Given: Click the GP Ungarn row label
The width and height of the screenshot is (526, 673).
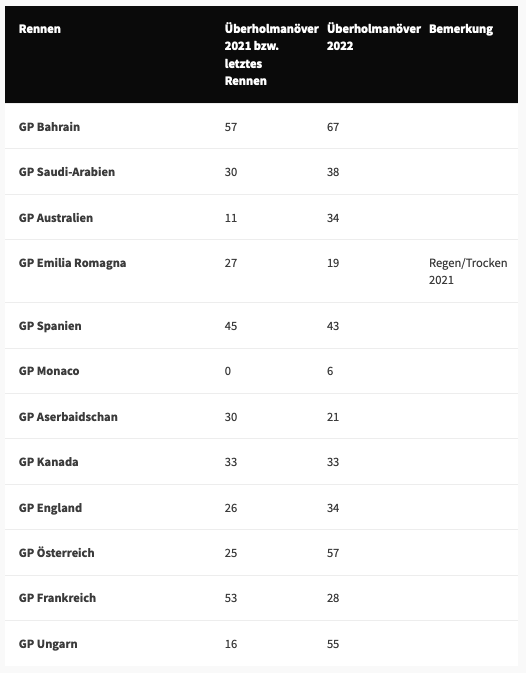Looking at the screenshot, I should point(48,644).
